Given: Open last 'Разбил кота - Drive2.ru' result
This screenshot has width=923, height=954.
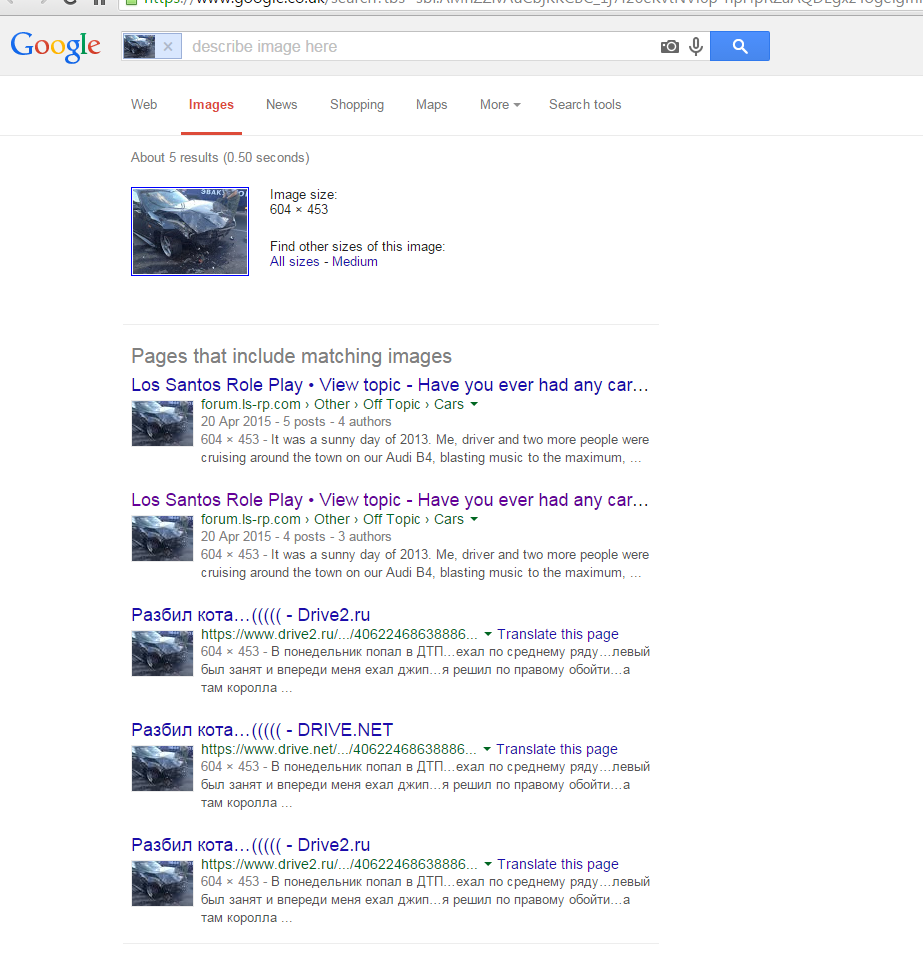Looking at the screenshot, I should (x=251, y=844).
